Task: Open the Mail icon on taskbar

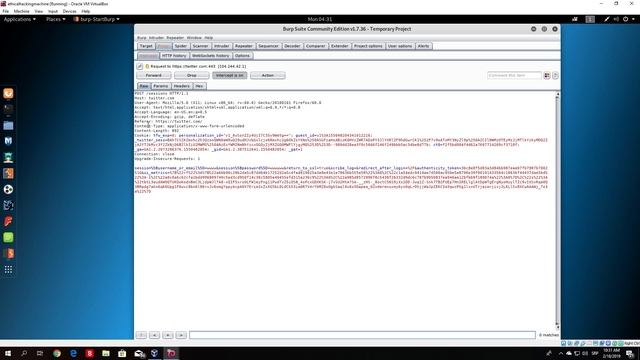Action: click(139, 353)
